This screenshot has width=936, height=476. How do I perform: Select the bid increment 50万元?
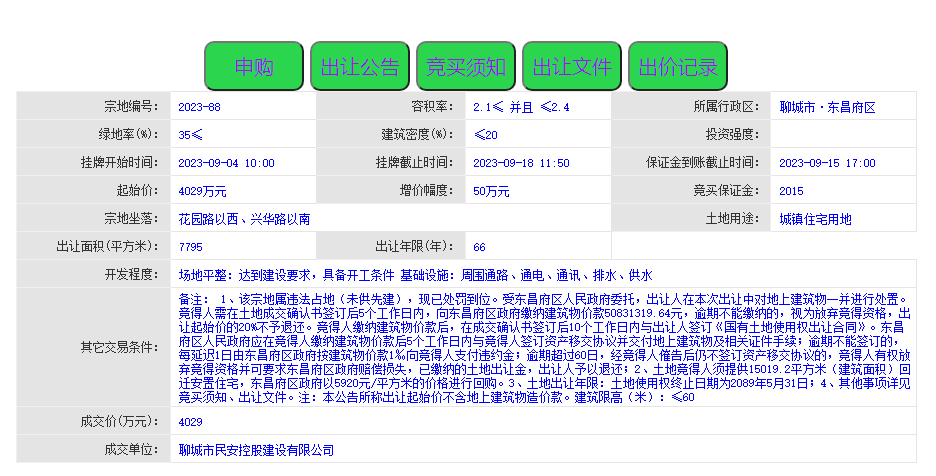point(493,191)
